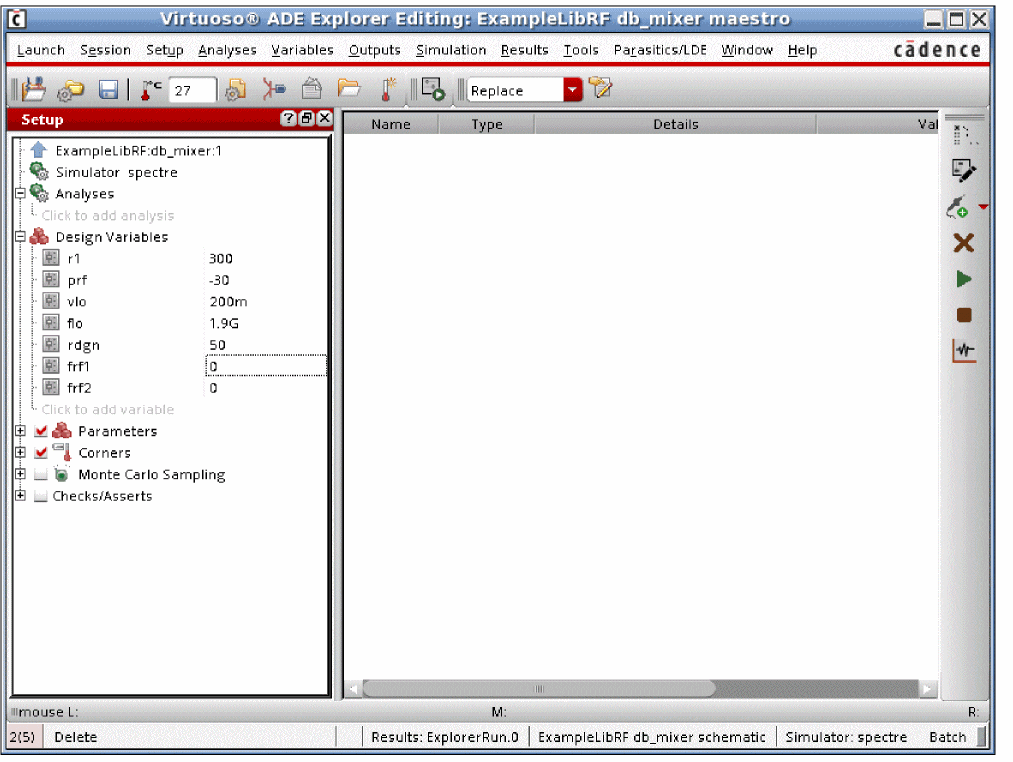Click the temperature value field showing 27
The width and height of the screenshot is (1013, 762).
tap(191, 90)
